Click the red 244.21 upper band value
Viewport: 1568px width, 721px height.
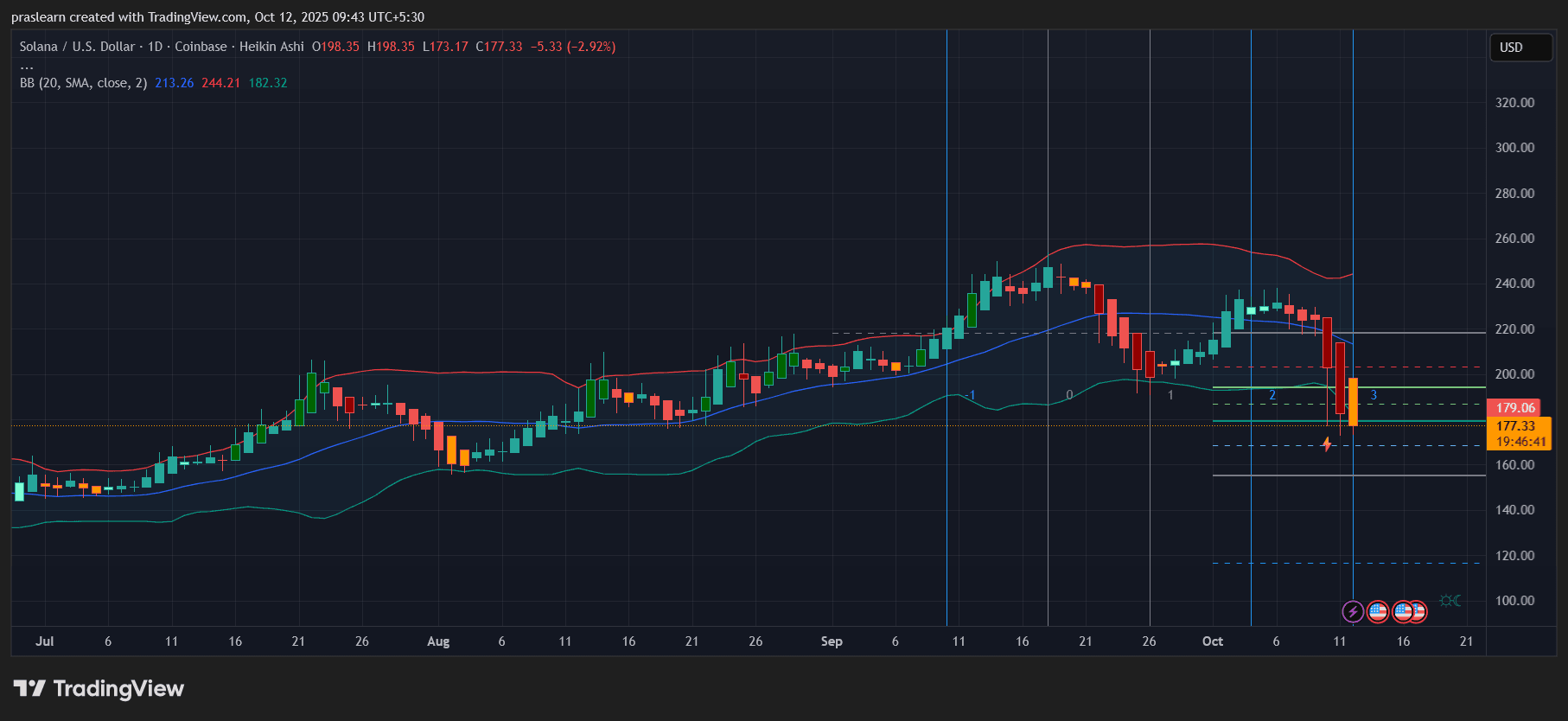(x=220, y=83)
